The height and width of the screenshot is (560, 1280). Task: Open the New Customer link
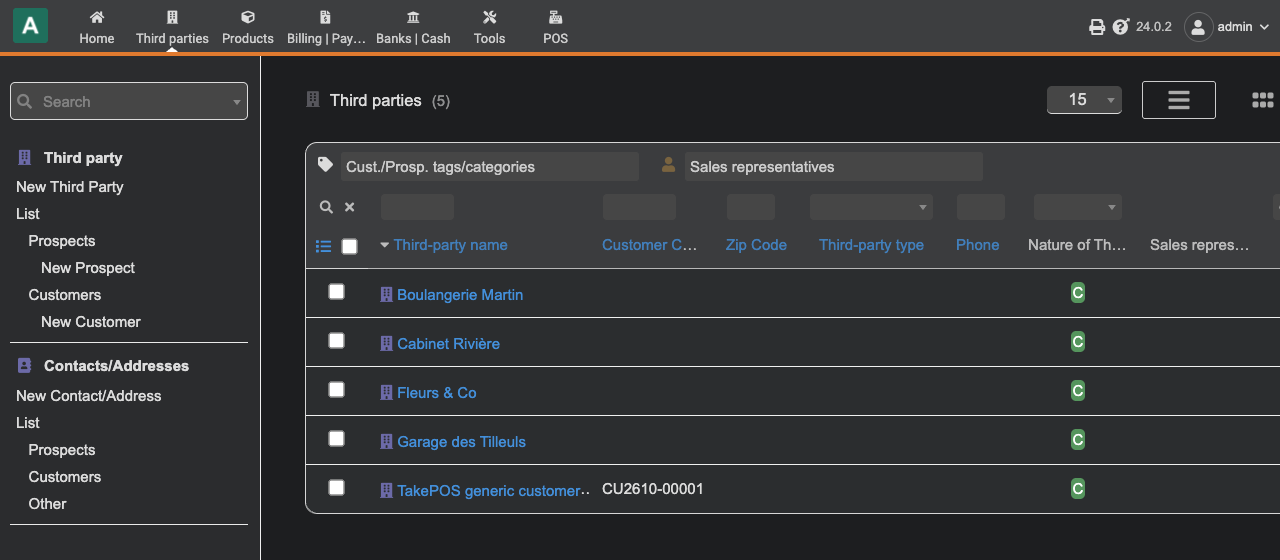91,322
